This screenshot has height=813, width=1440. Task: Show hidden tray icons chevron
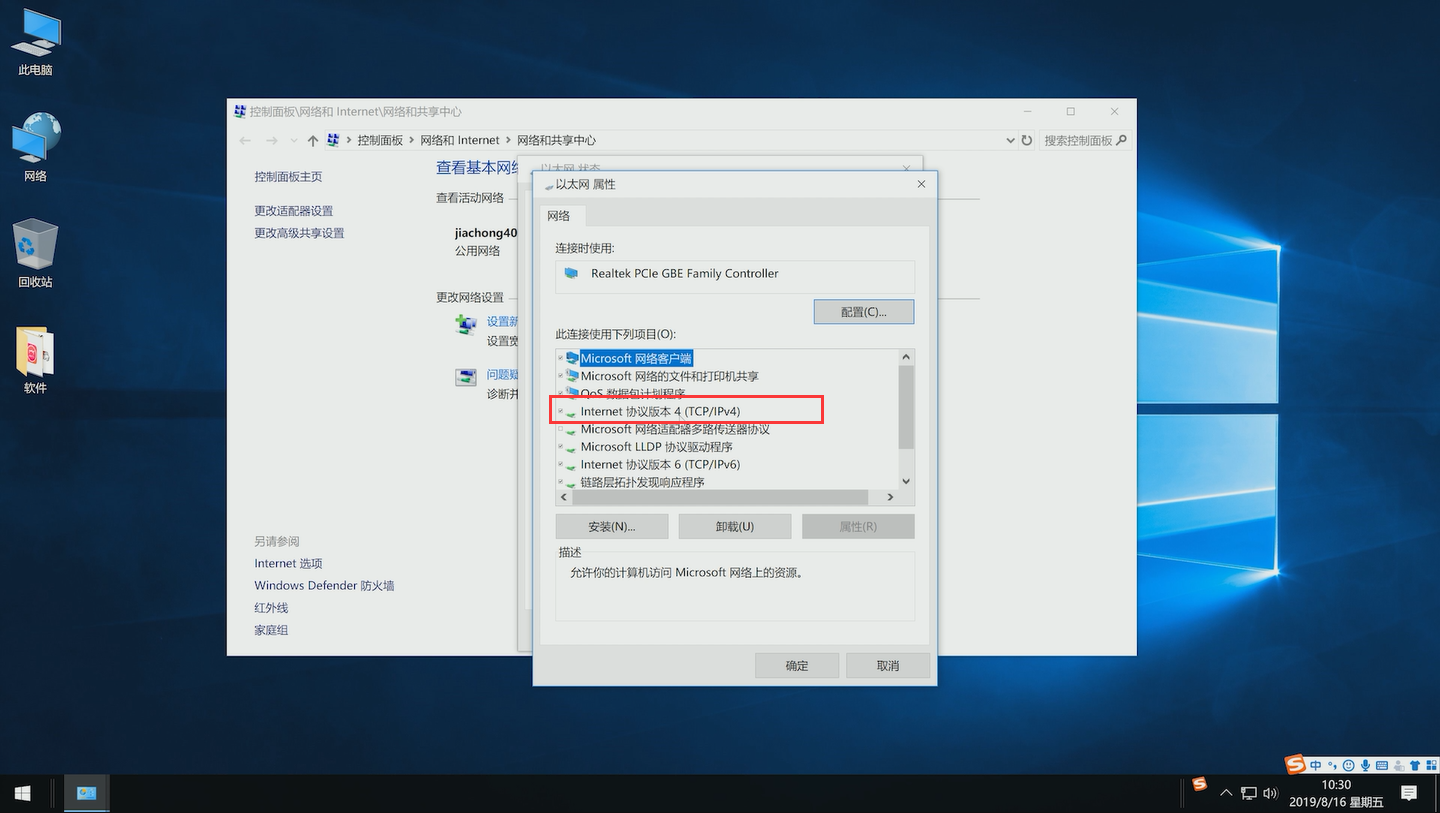tap(1226, 793)
